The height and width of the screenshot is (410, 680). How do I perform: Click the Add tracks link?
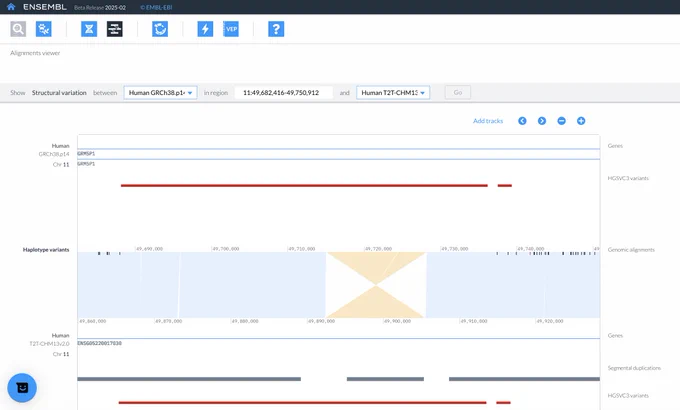click(x=488, y=121)
